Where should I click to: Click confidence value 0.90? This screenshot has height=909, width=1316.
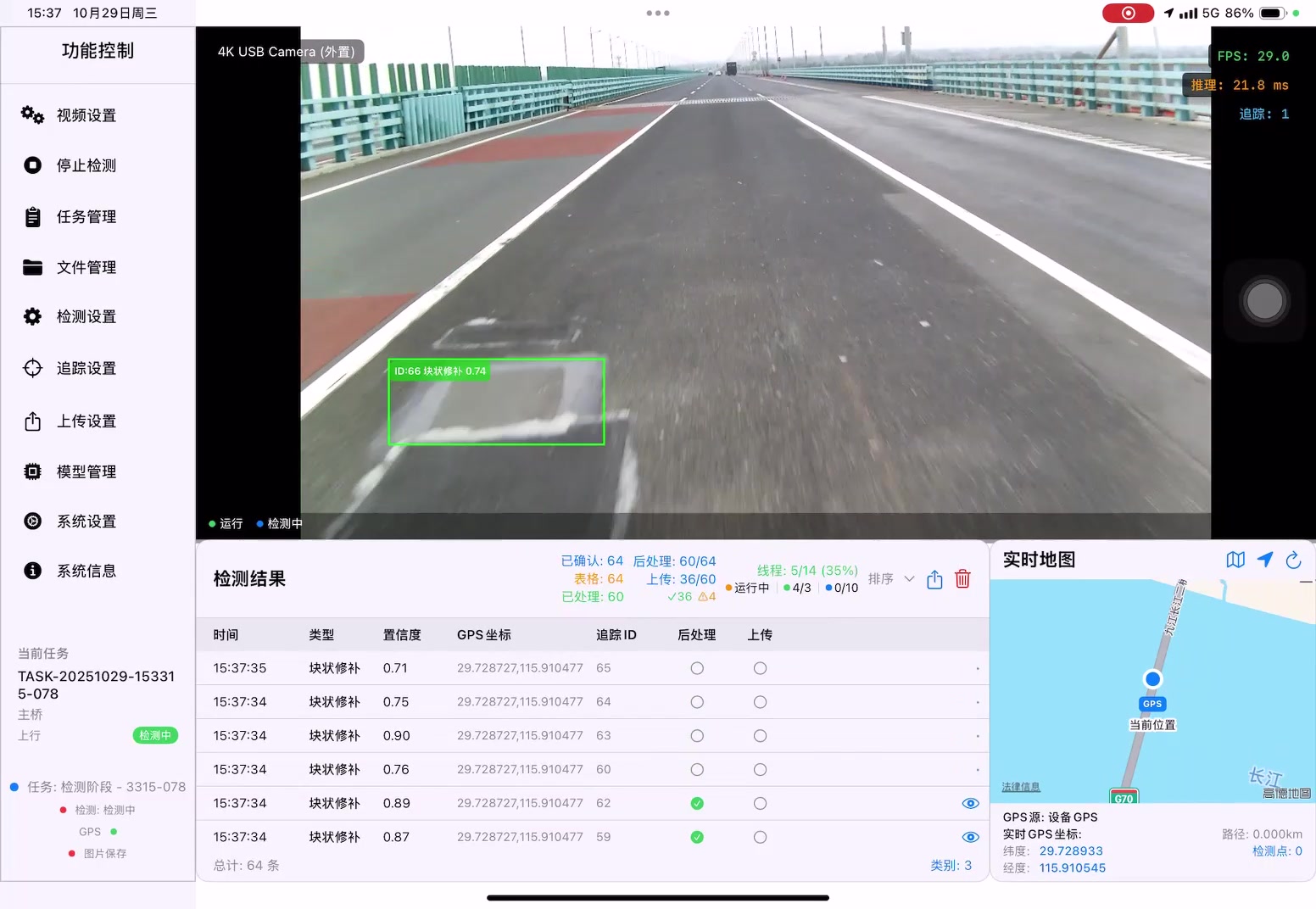[396, 736]
